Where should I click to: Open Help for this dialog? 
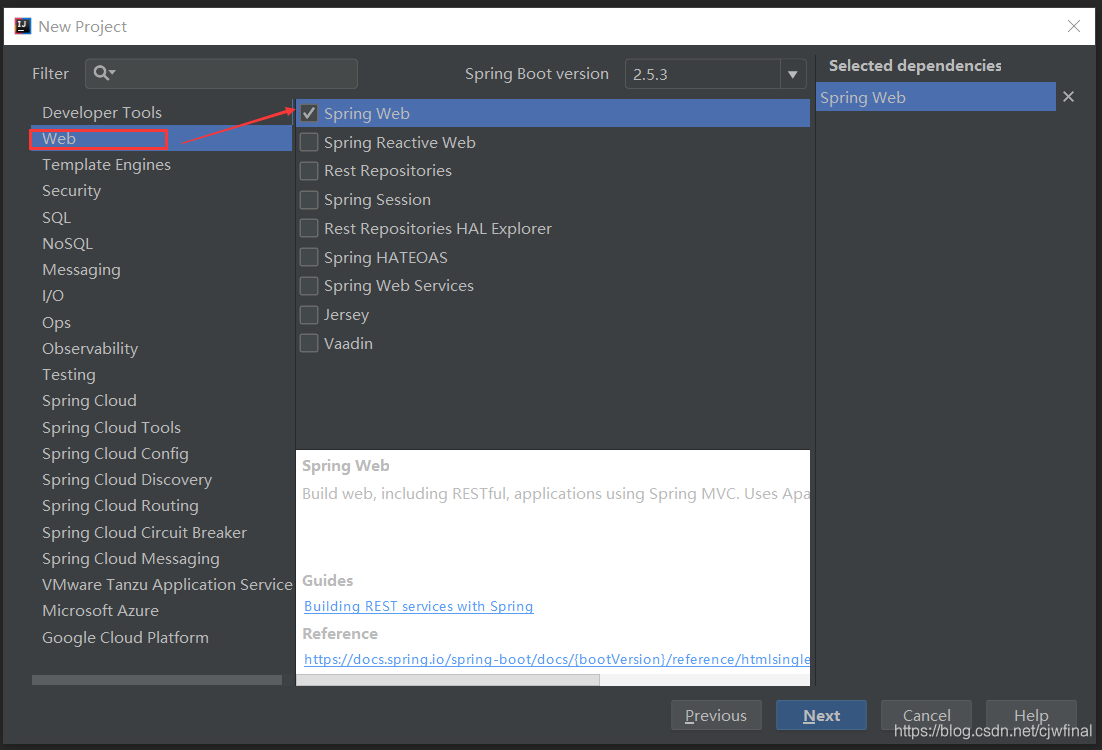[1031, 715]
